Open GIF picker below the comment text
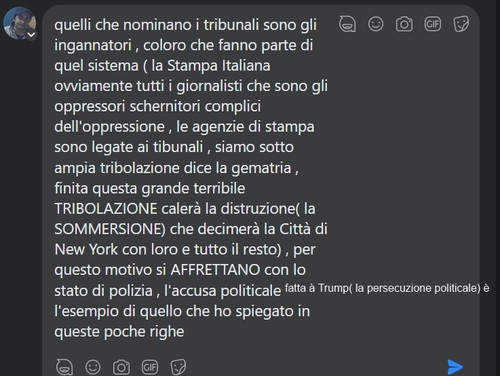500x376 pixels. tap(150, 367)
